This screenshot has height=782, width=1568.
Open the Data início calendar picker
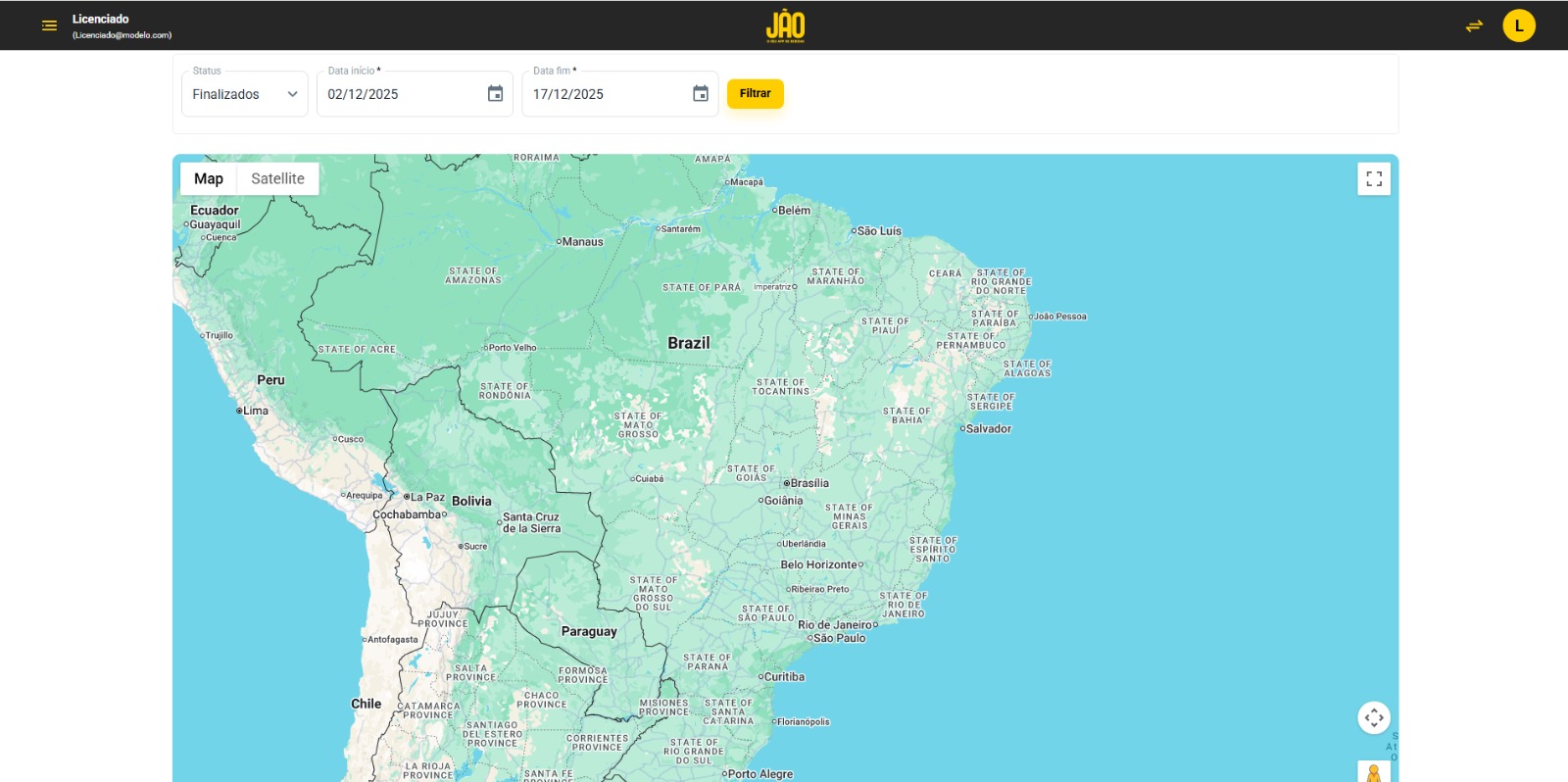(x=496, y=94)
